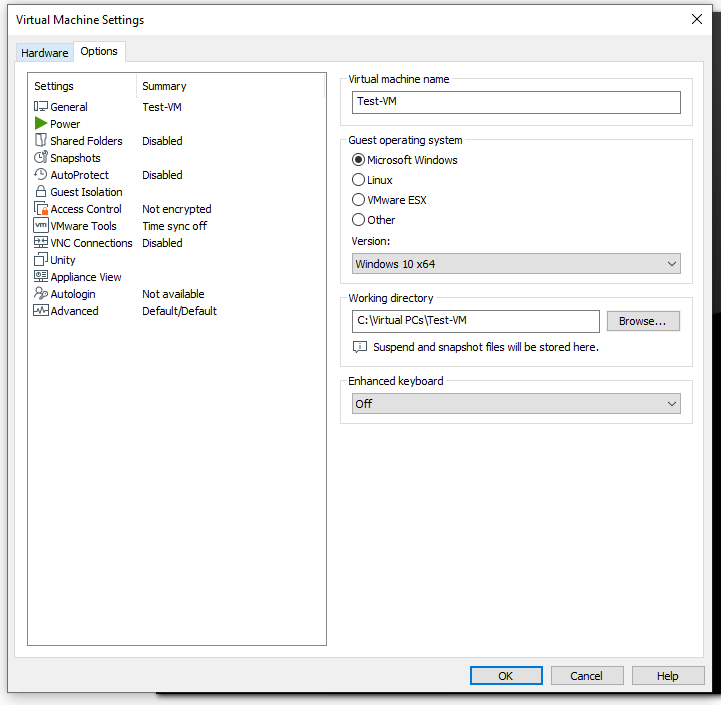Click the Summary column header
Screen dimensions: 721x705
164,86
